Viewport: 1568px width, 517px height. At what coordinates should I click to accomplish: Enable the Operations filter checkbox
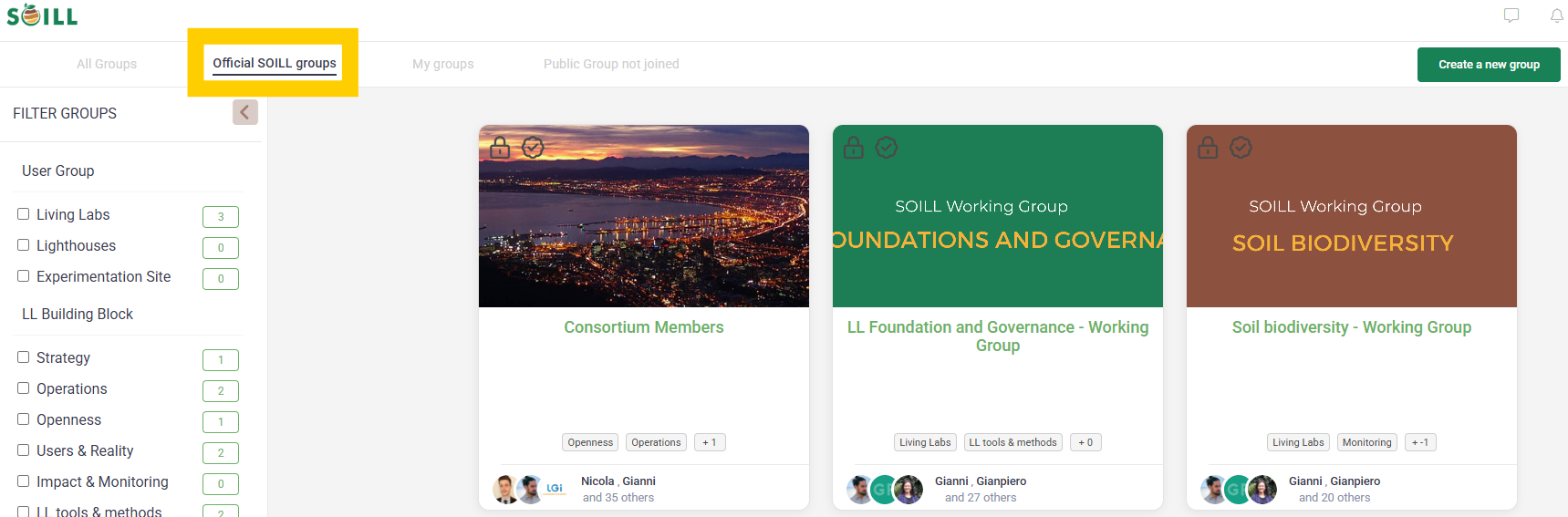[x=24, y=388]
